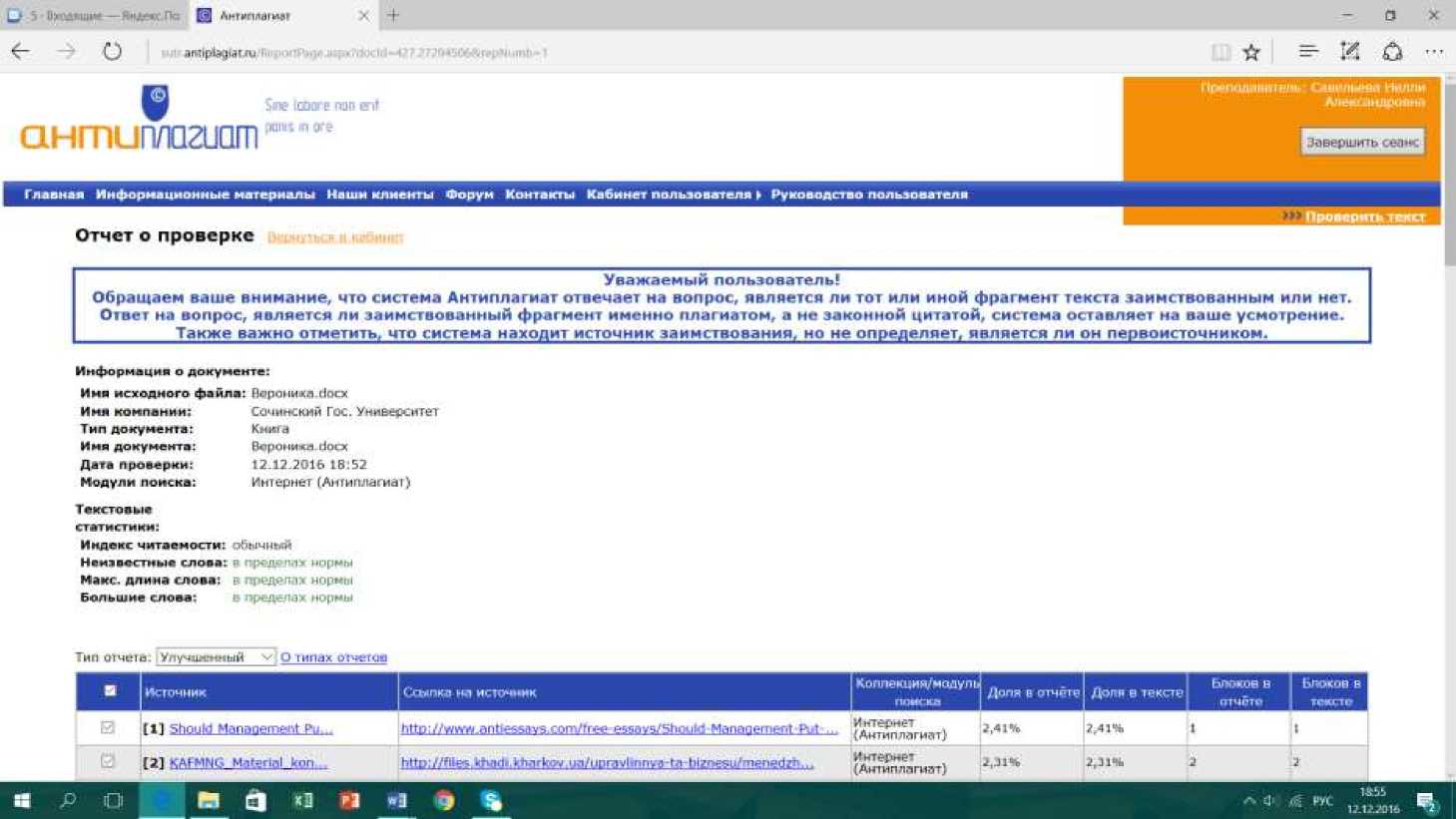Viewport: 1456px width, 819px height.
Task: Open the files.khadi.kharkov.ua source URL
Action: [607, 763]
